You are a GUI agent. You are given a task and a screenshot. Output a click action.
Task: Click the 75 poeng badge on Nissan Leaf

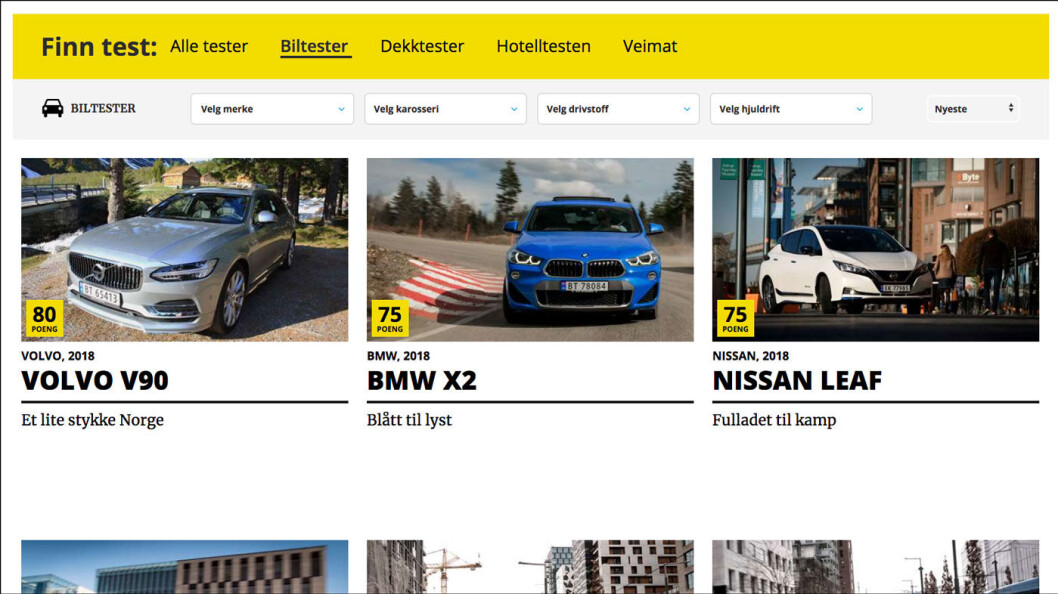[x=735, y=318]
